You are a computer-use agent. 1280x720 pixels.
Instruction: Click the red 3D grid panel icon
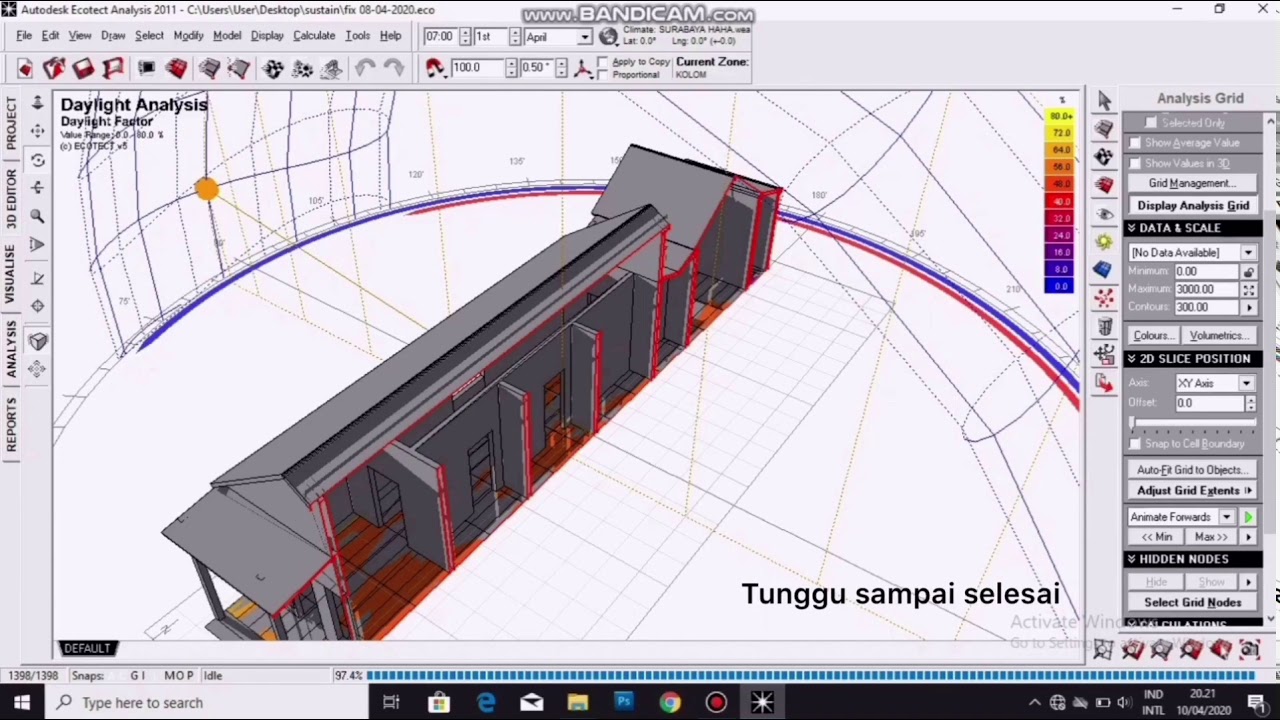point(1104,185)
